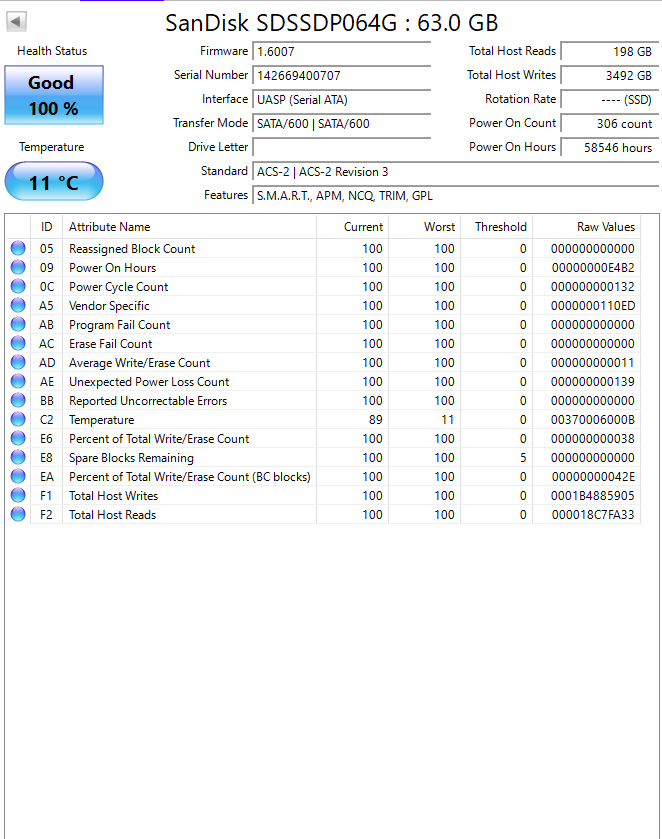Click status orb for EA BC blocks row

tap(18, 476)
